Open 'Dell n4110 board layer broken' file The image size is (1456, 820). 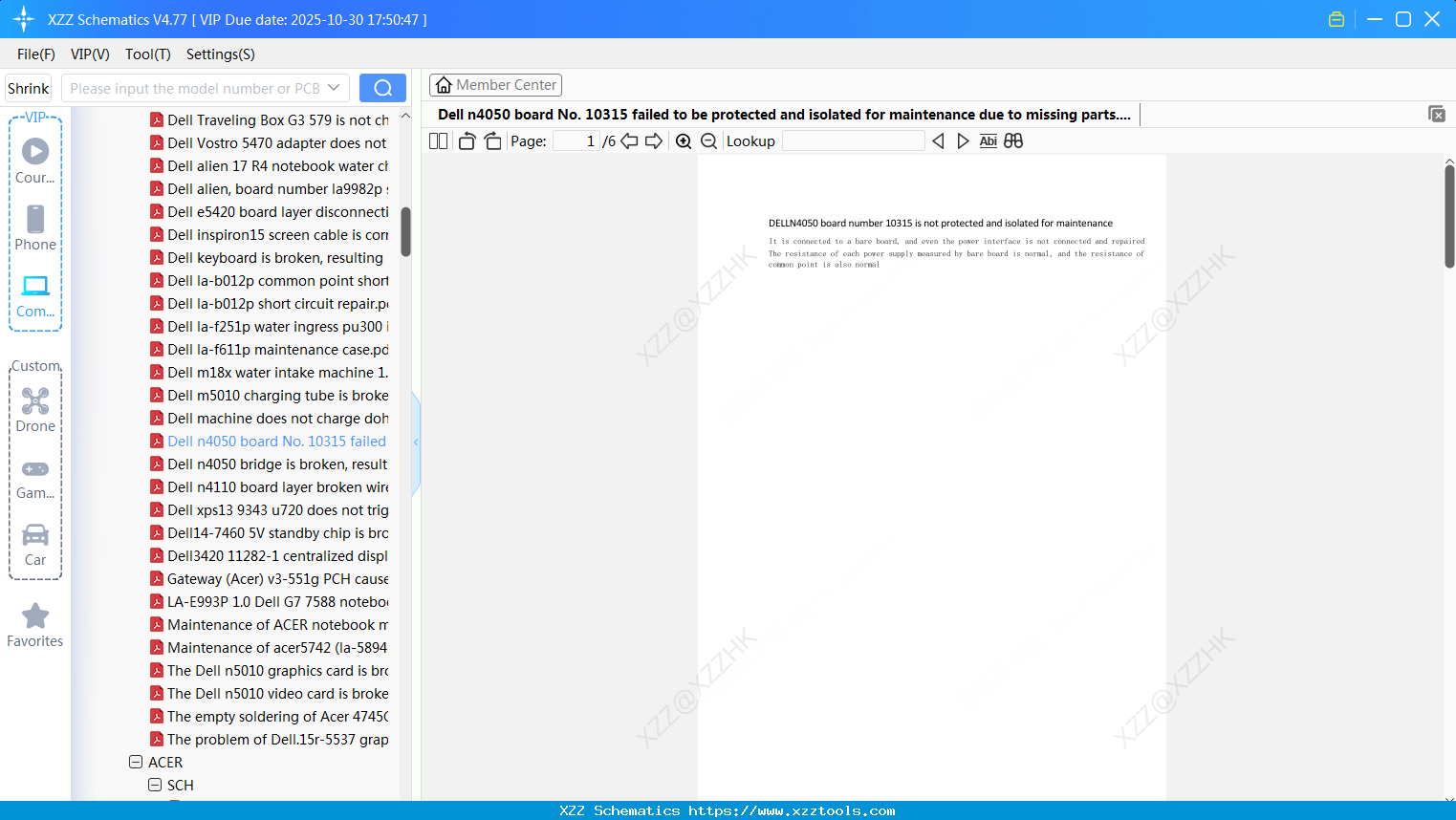(x=269, y=487)
